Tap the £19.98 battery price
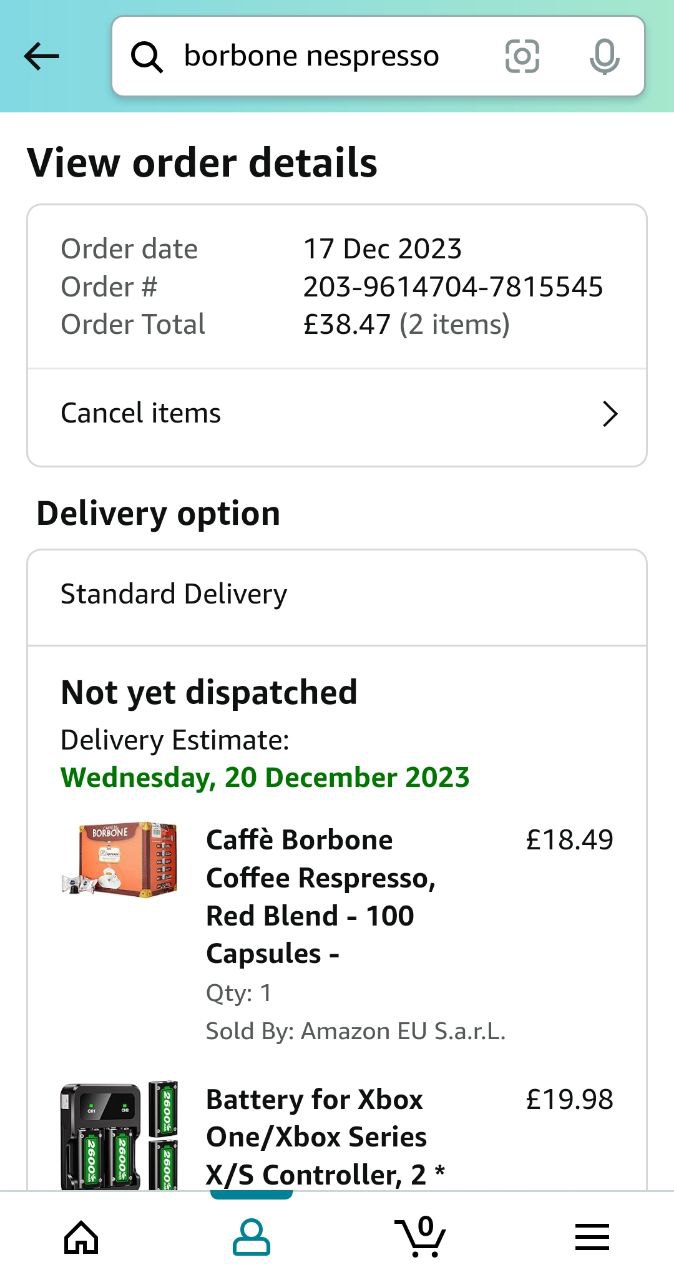Image resolution: width=674 pixels, height=1280 pixels. click(569, 1100)
